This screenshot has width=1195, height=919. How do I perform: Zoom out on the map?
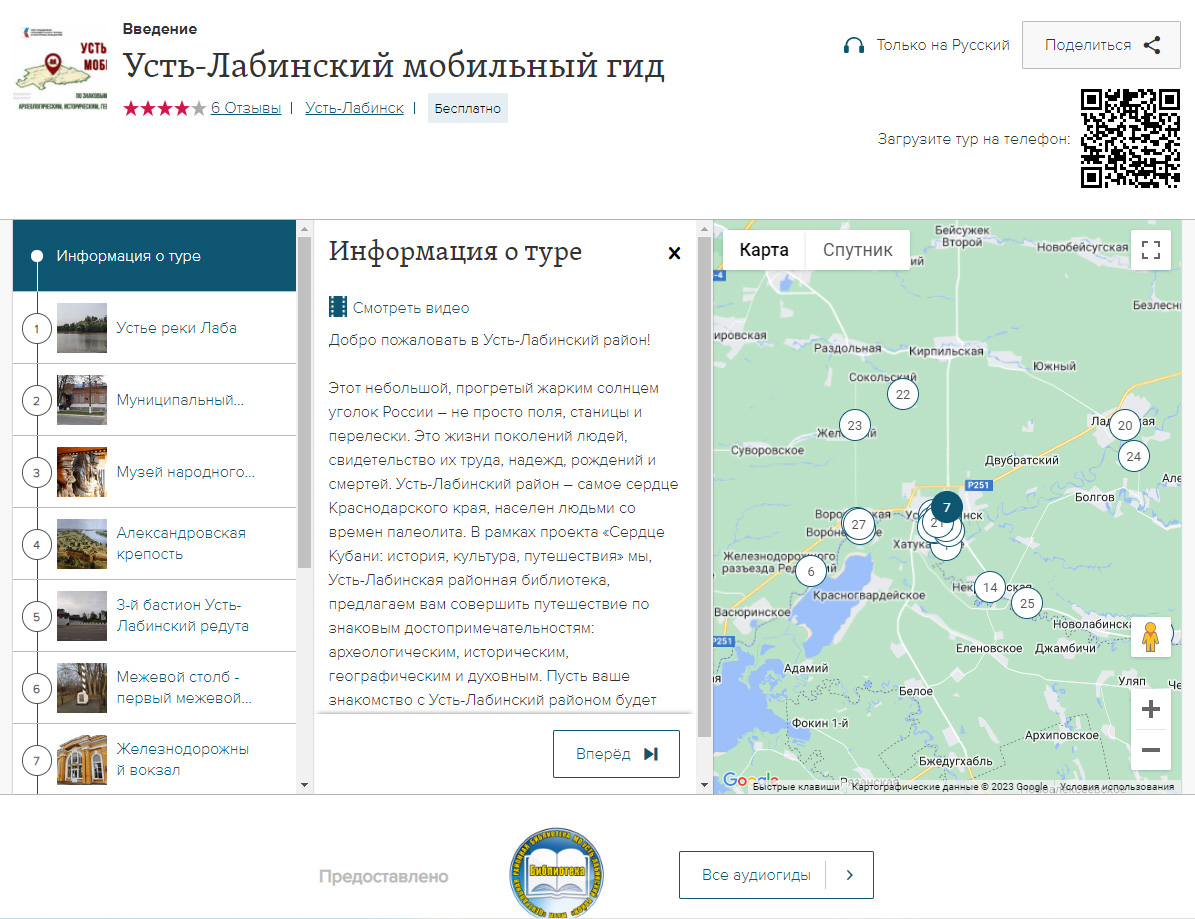(1151, 750)
